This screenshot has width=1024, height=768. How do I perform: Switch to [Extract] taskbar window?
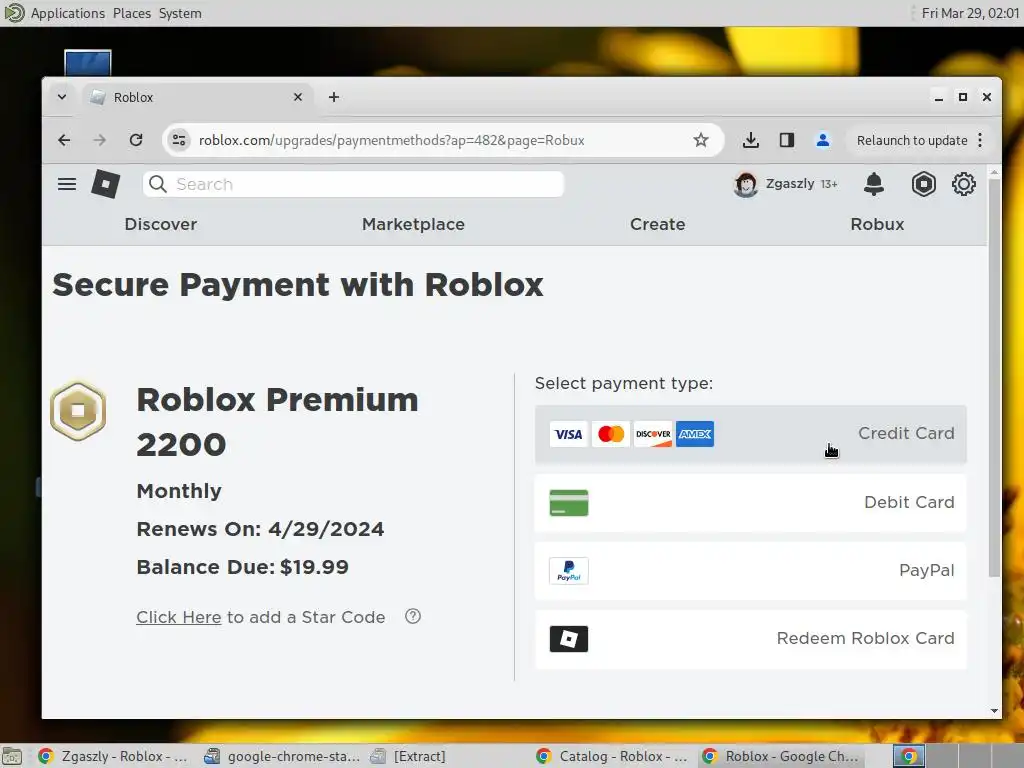pos(408,756)
